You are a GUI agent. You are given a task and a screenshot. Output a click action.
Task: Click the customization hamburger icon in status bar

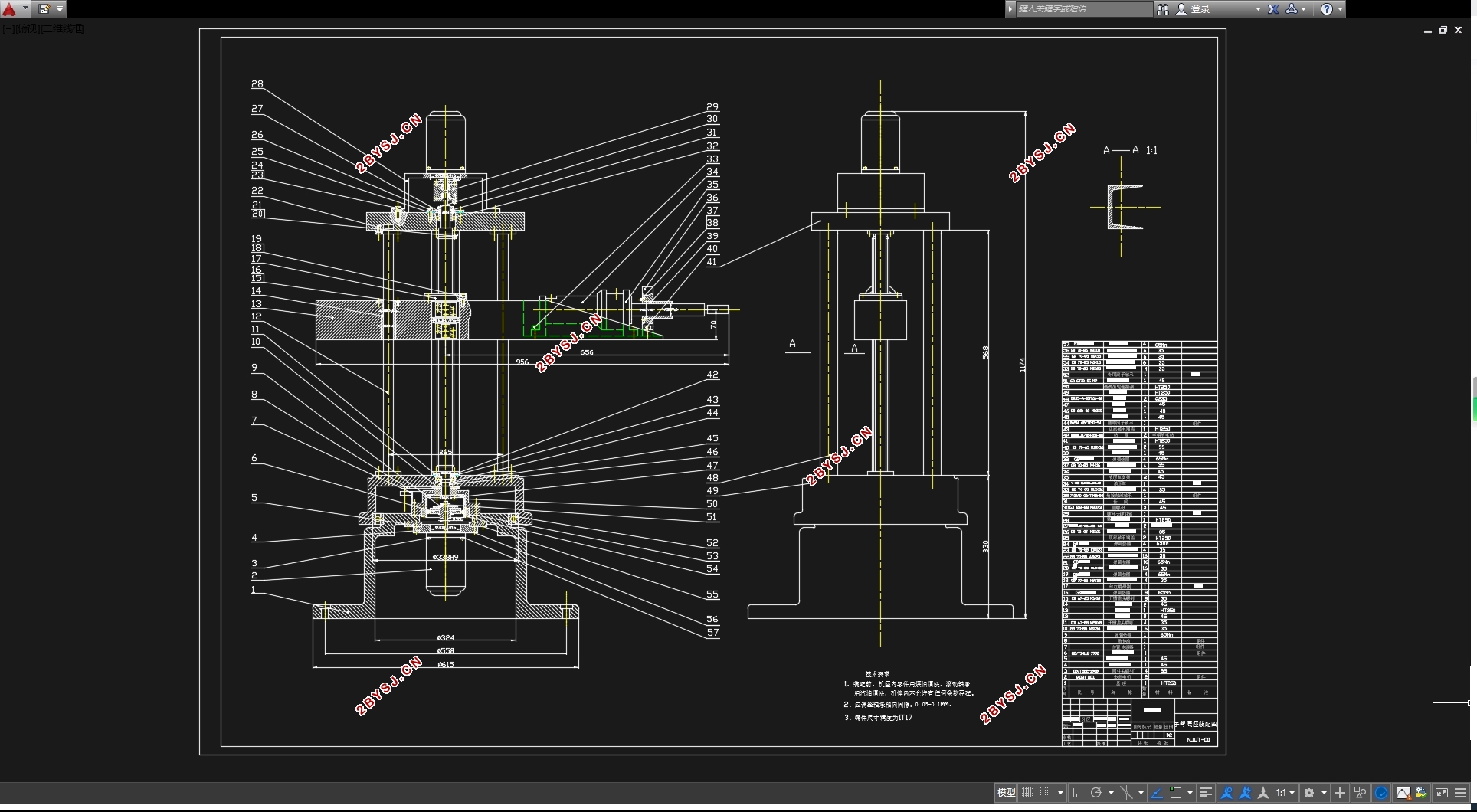tap(1461, 793)
